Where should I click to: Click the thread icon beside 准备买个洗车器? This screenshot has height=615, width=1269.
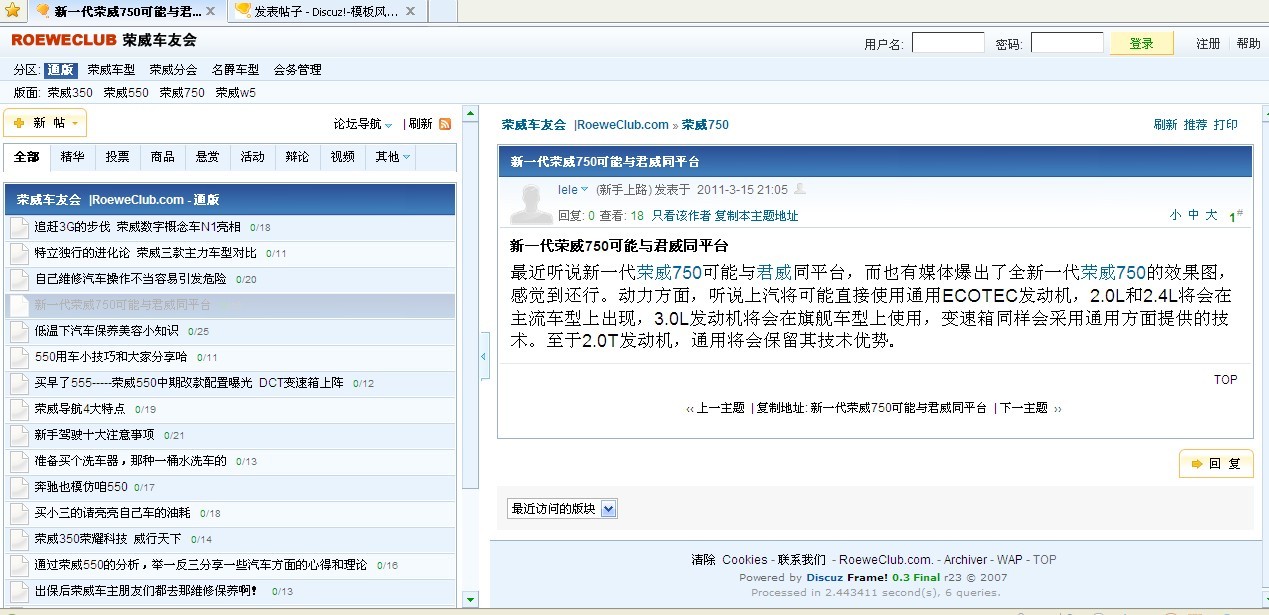tap(19, 461)
